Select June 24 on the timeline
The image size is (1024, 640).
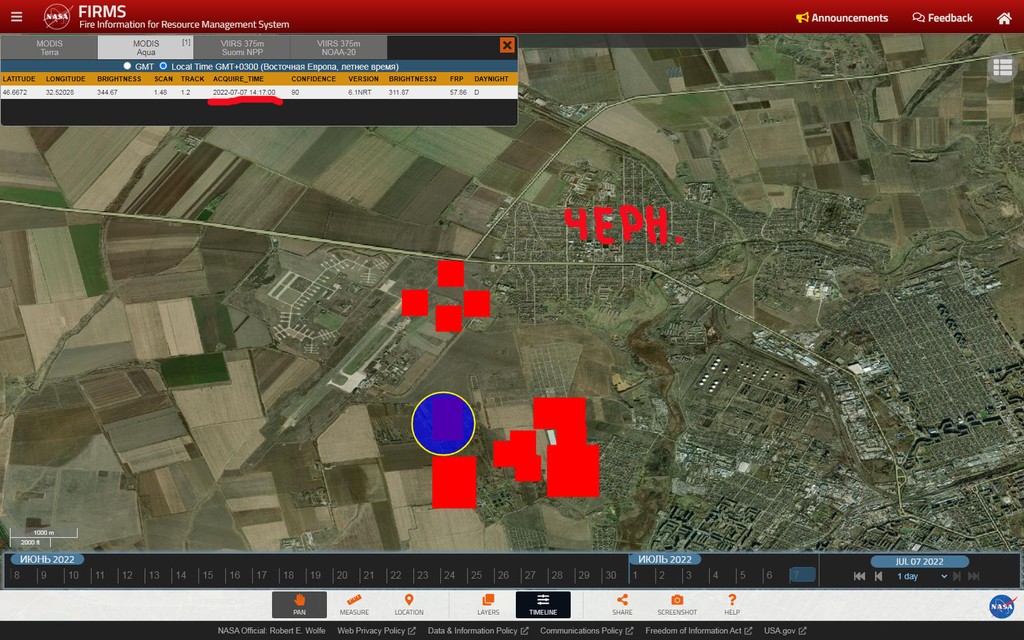[449, 575]
